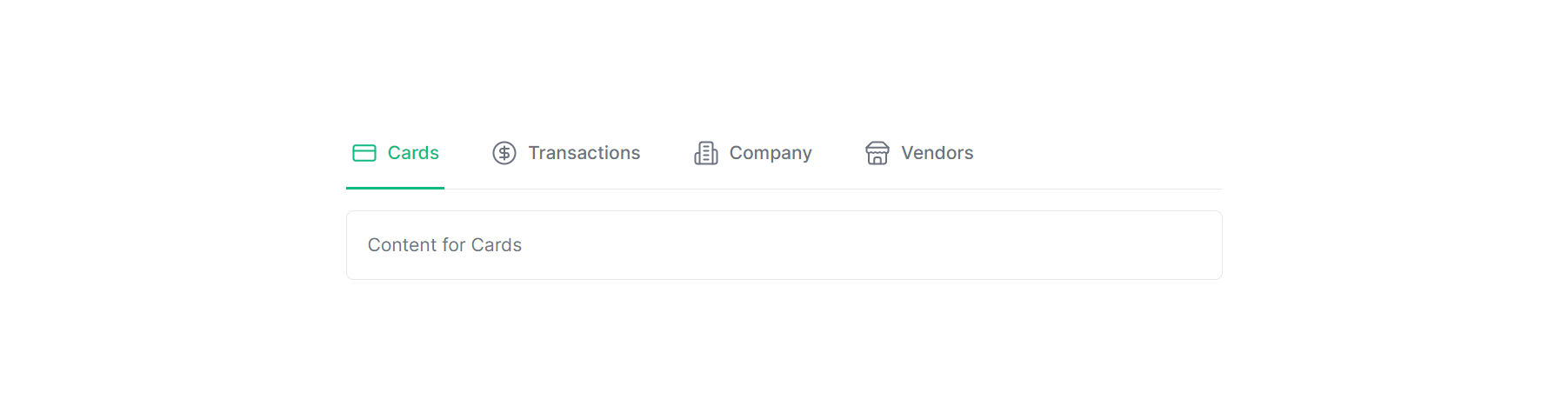Click the word "Company"
Image resolution: width=1568 pixels, height=399 pixels.
coord(771,154)
